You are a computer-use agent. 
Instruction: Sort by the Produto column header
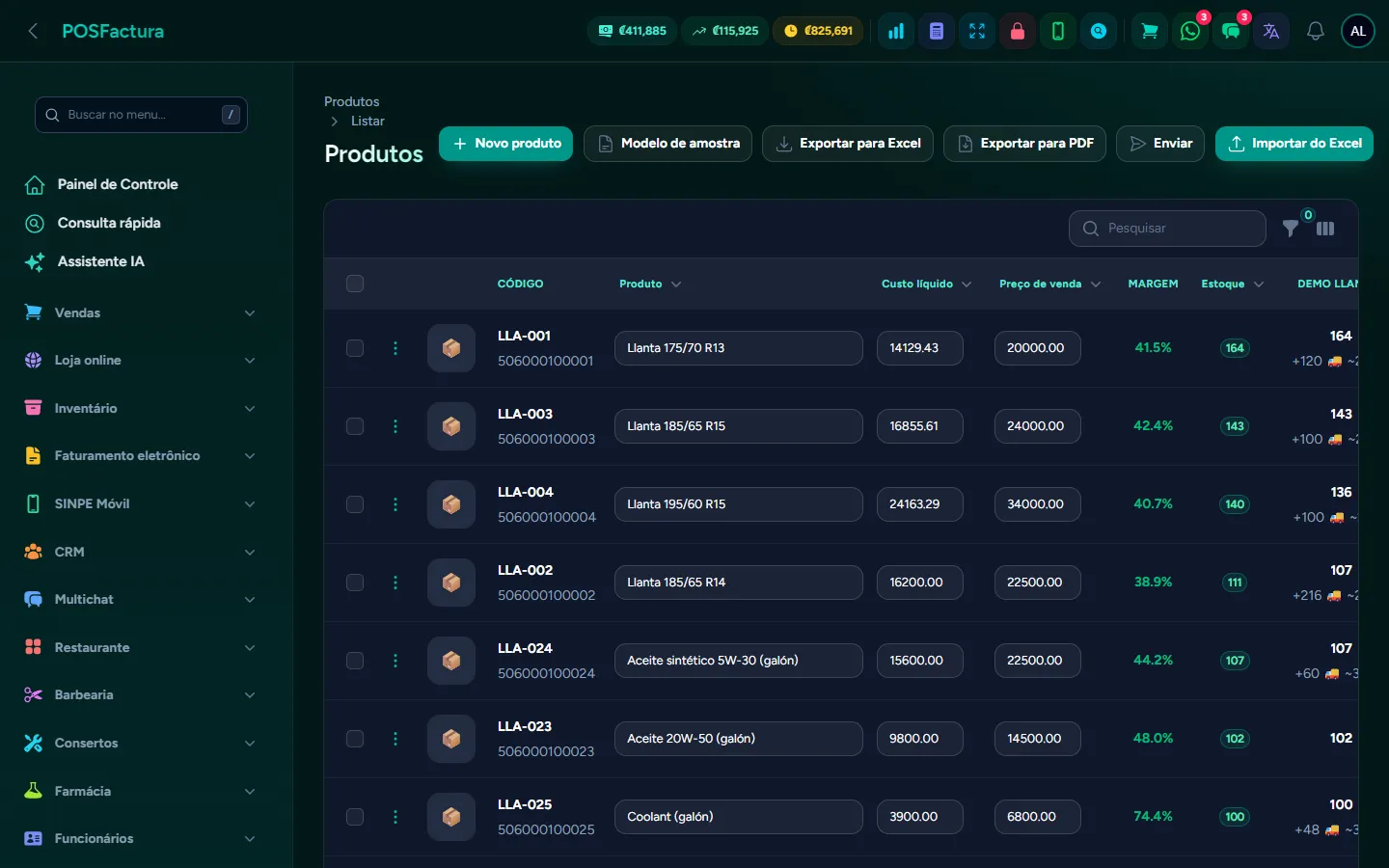[x=650, y=284]
